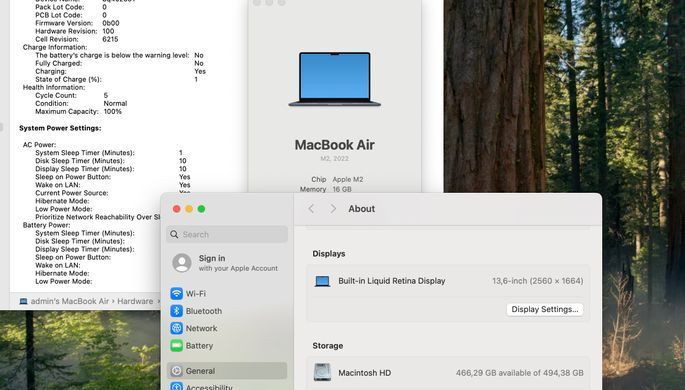The width and height of the screenshot is (685, 390).
Task: Select Battery Power heading
Action: click(46, 225)
